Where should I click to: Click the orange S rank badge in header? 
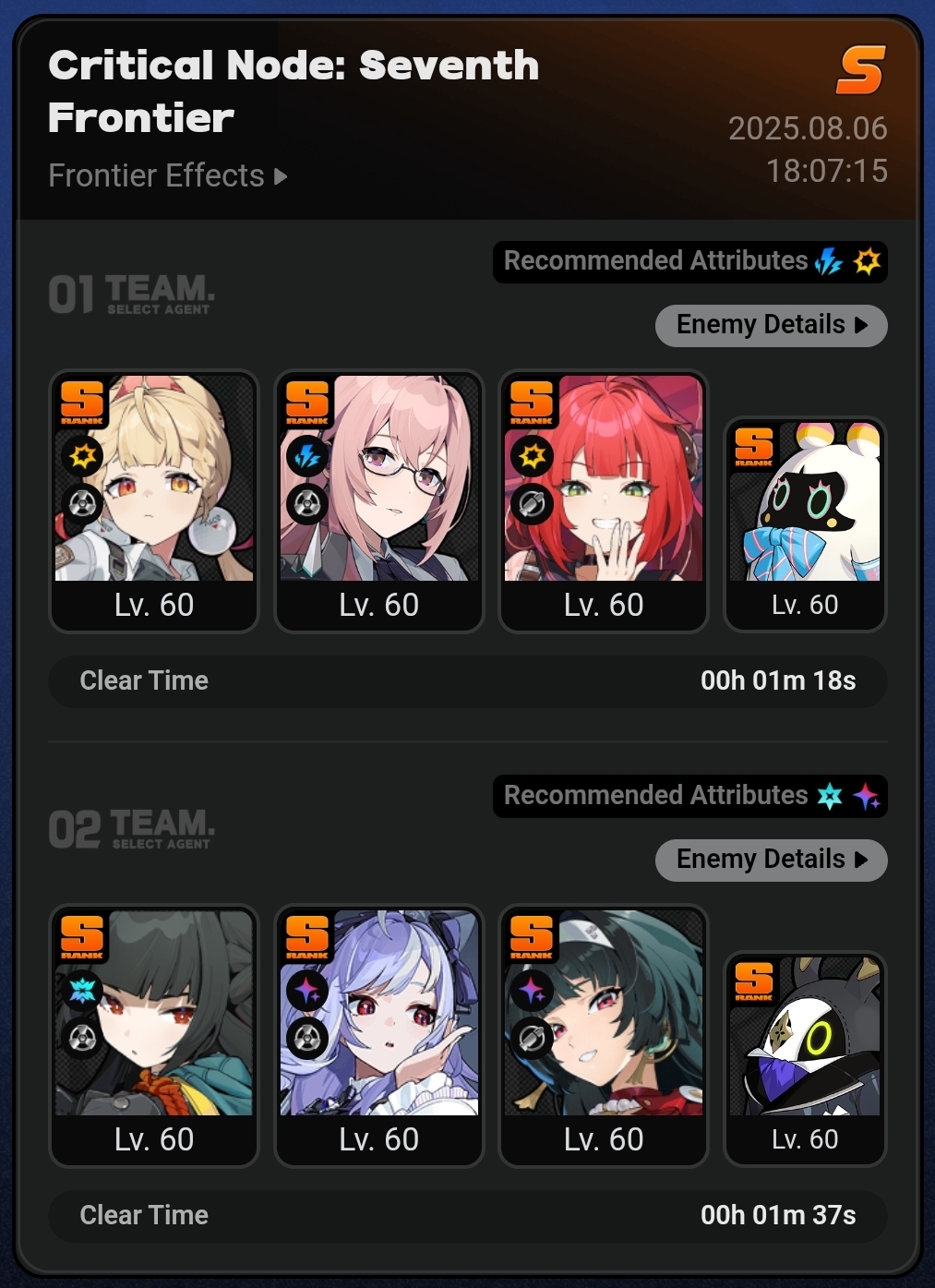tap(861, 70)
